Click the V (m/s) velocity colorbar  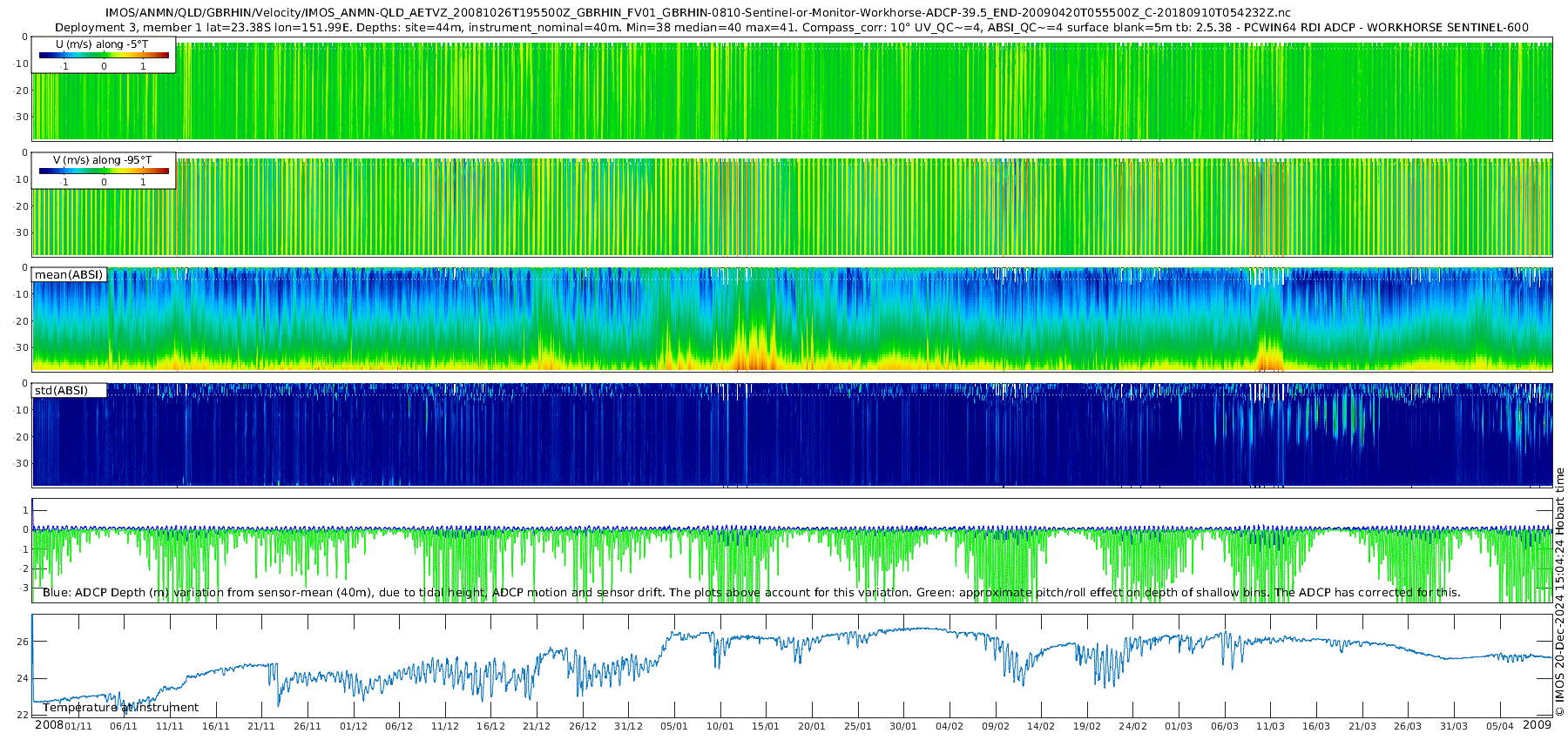tap(104, 171)
